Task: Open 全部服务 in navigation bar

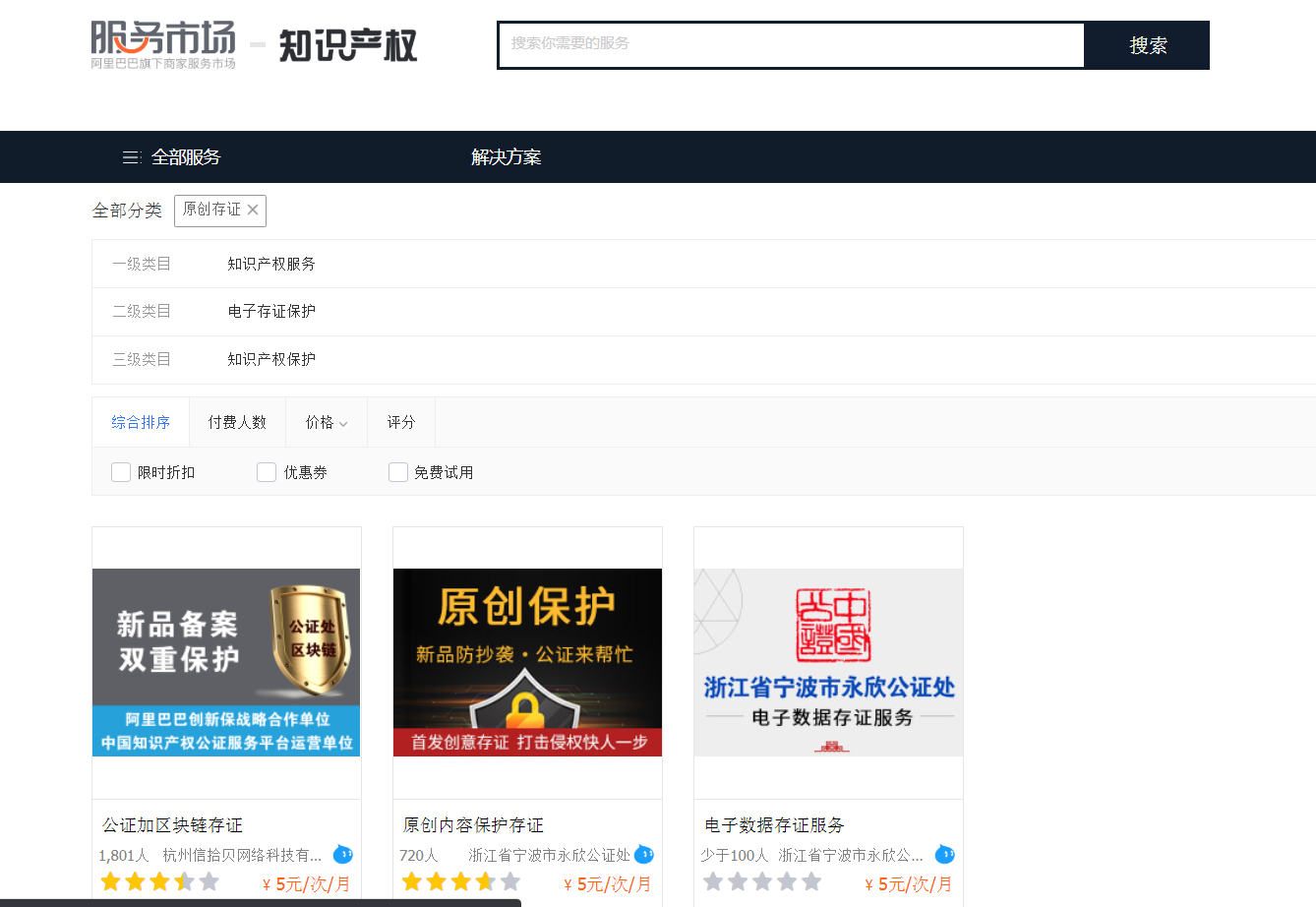Action: (186, 157)
